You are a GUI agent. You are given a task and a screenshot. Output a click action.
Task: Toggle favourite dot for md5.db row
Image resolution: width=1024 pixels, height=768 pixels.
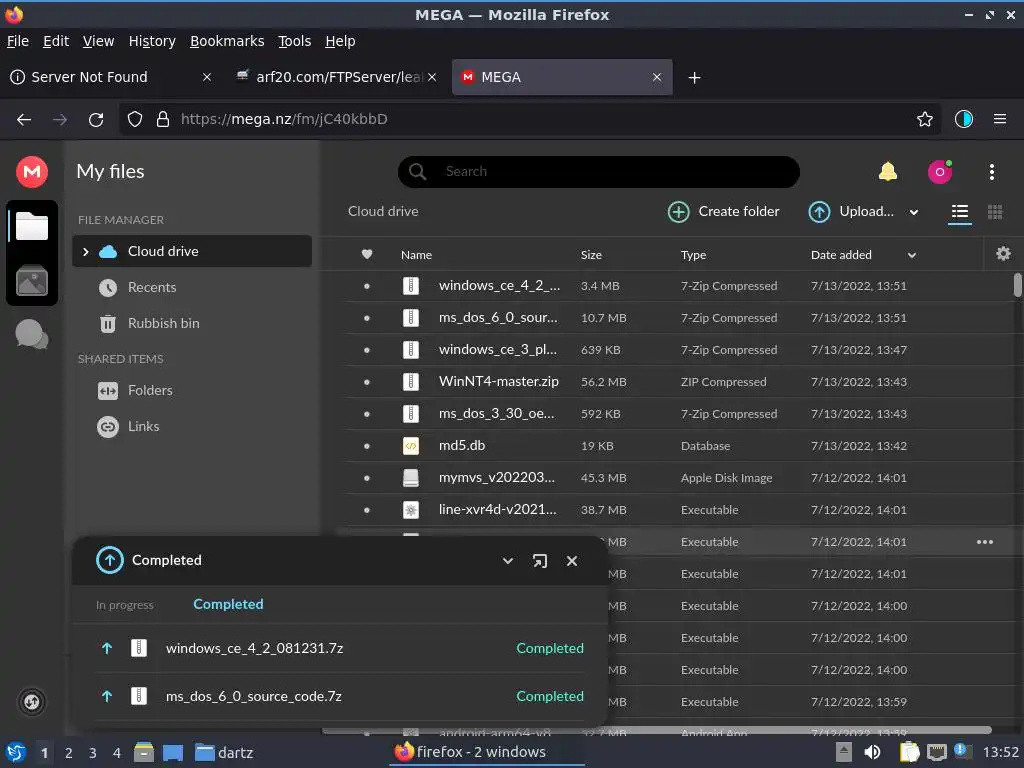click(366, 446)
